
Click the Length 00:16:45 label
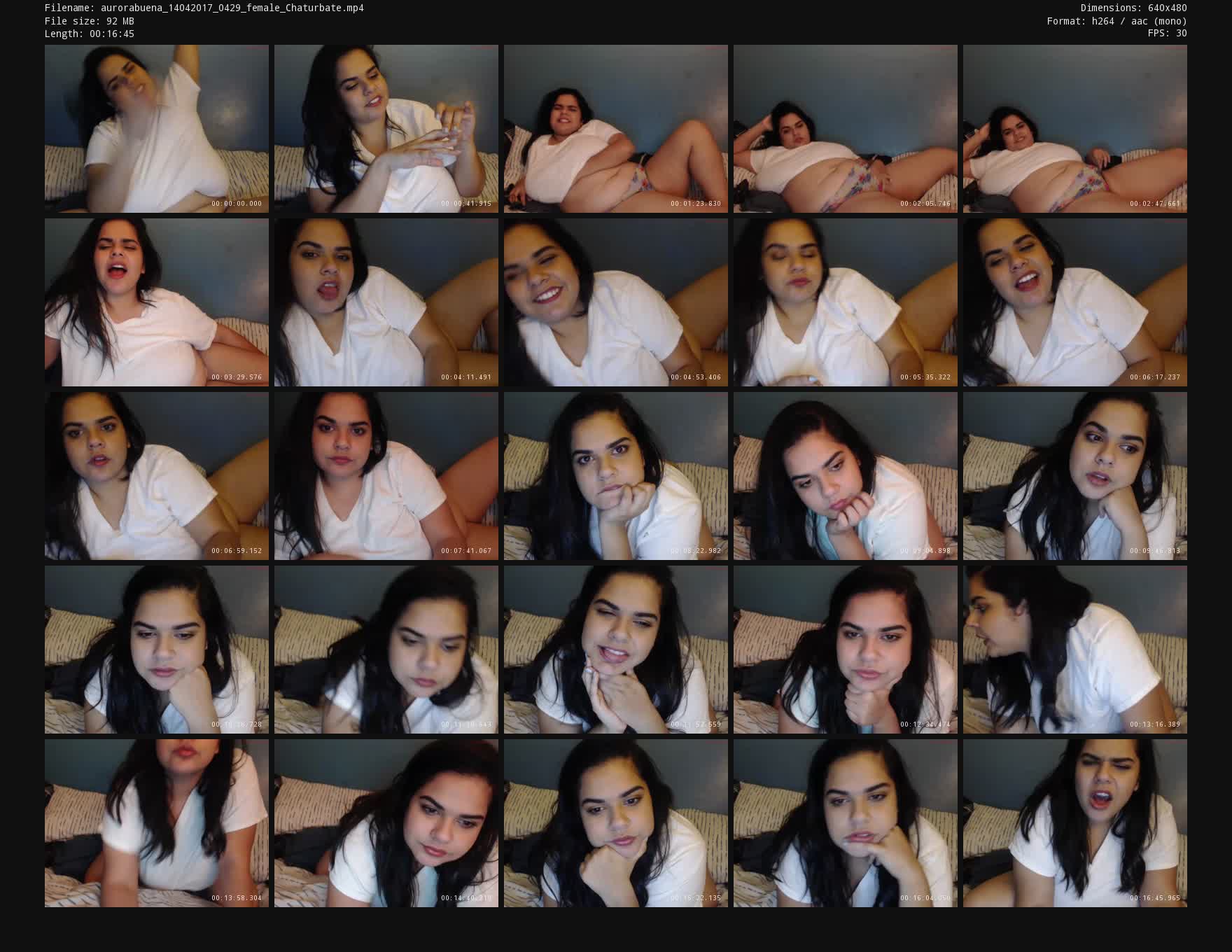tap(89, 34)
